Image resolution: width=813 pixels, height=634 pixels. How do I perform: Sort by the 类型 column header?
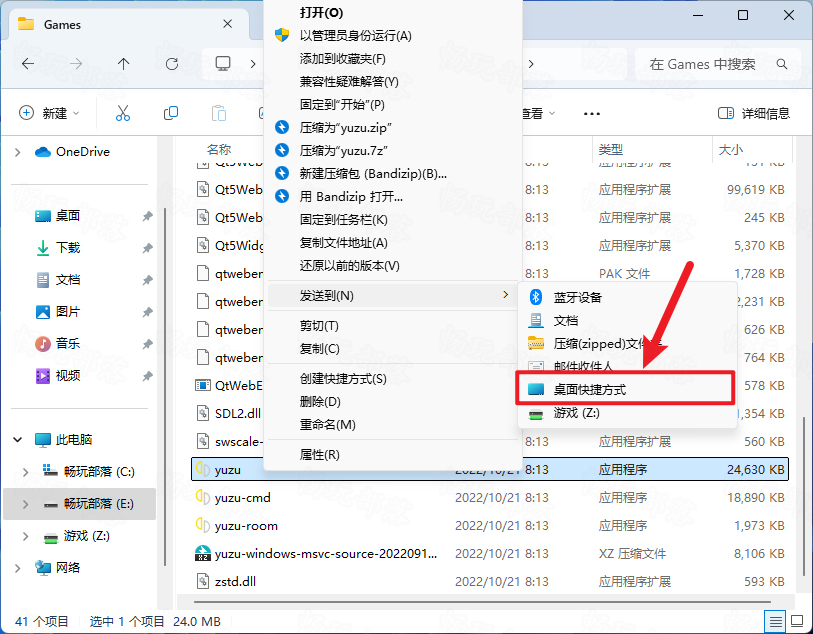pos(610,150)
